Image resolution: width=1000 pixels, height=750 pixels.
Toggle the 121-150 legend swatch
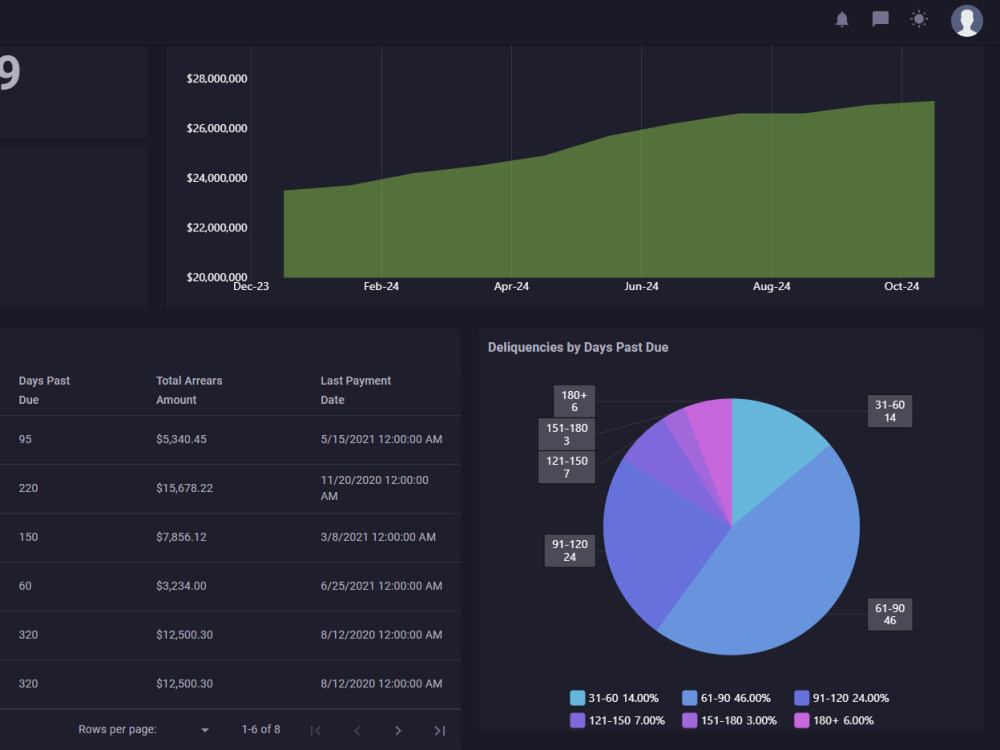coord(577,720)
